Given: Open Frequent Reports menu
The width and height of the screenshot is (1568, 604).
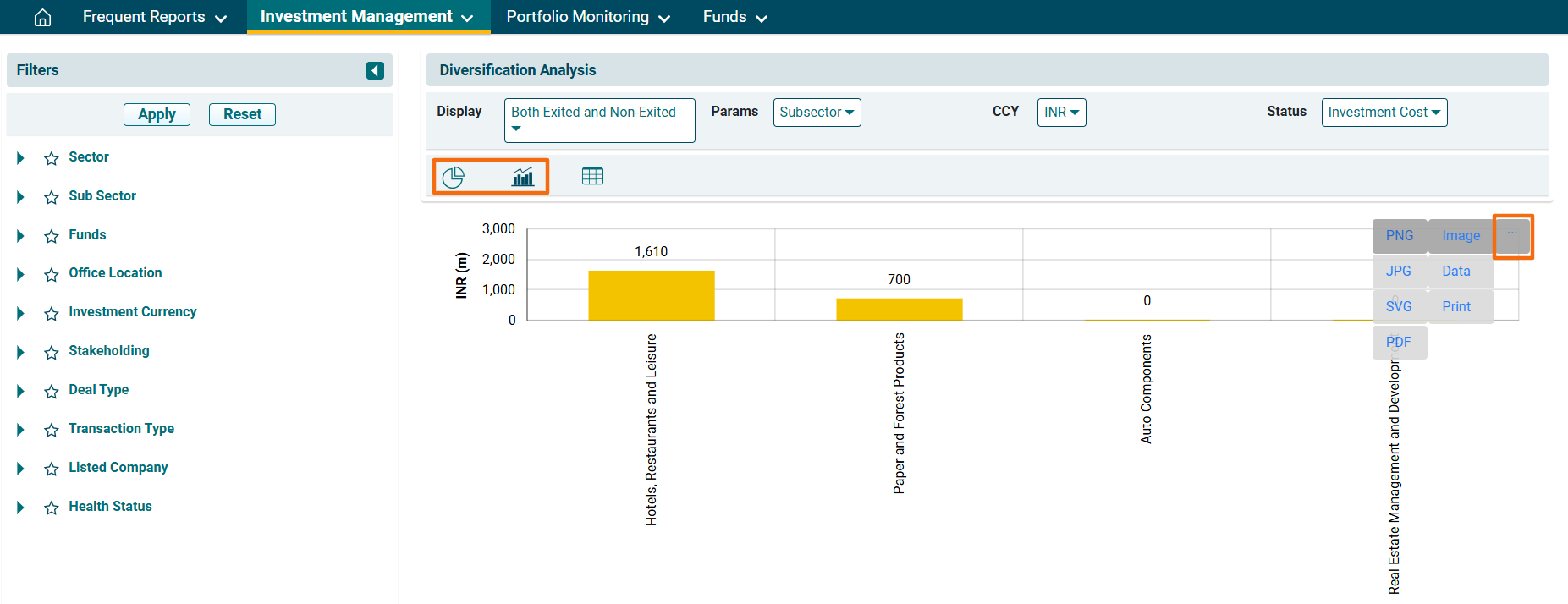Looking at the screenshot, I should point(154,17).
